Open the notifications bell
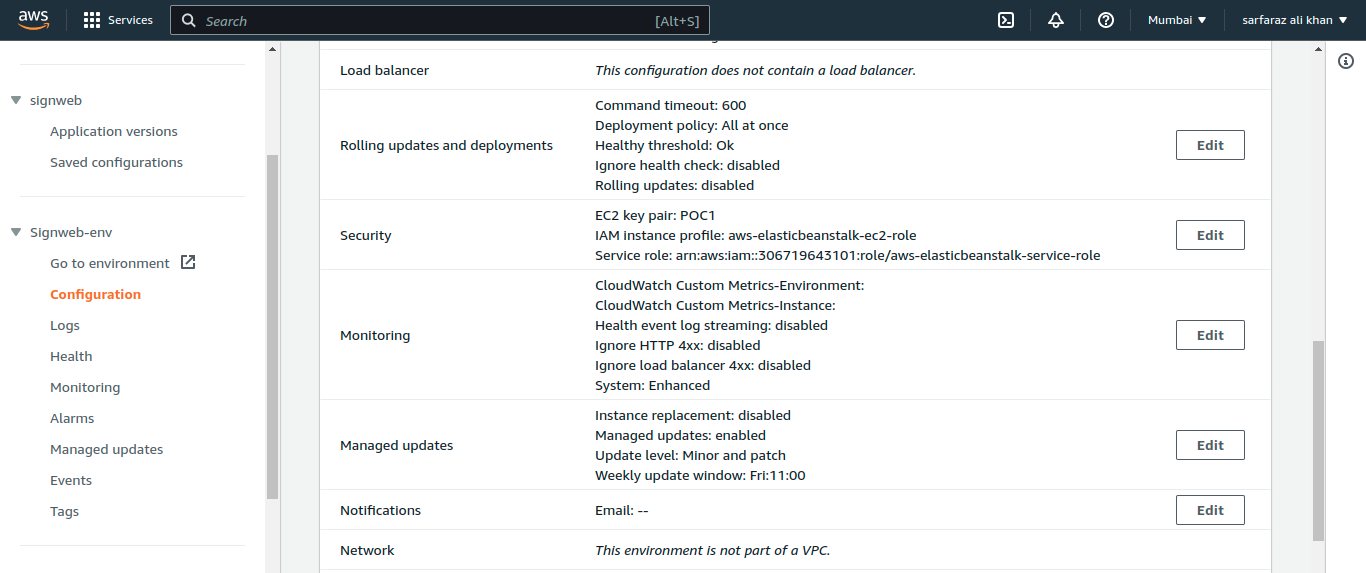 pos(1056,20)
